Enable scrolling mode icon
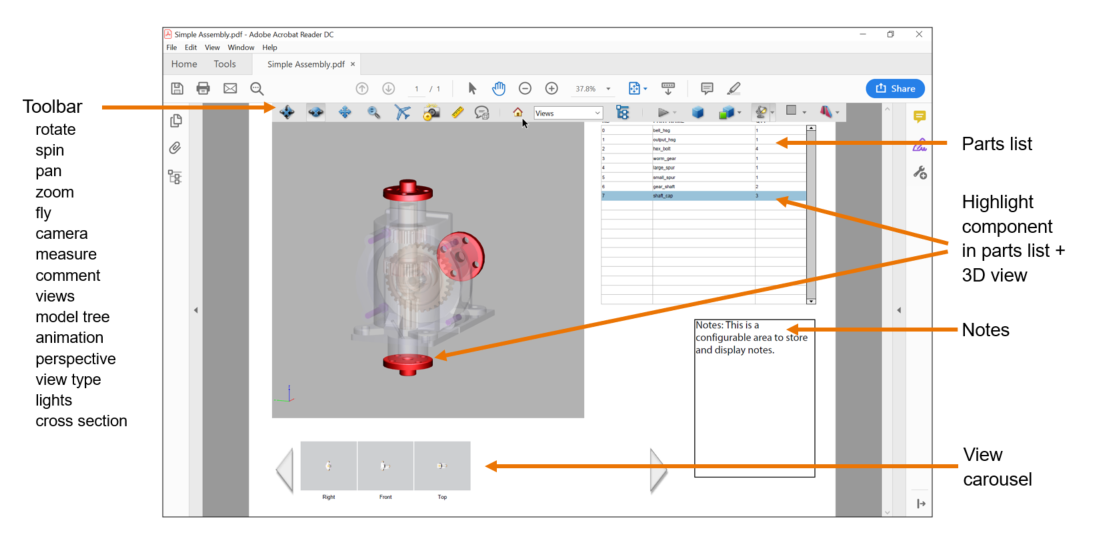Viewport: 1095px width, 548px height. [x=668, y=89]
